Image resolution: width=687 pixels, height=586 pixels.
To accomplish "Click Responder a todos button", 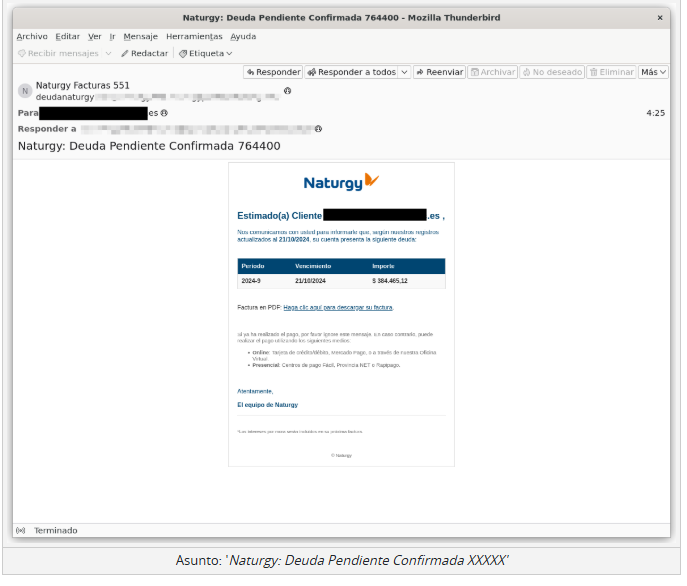I will click(353, 72).
